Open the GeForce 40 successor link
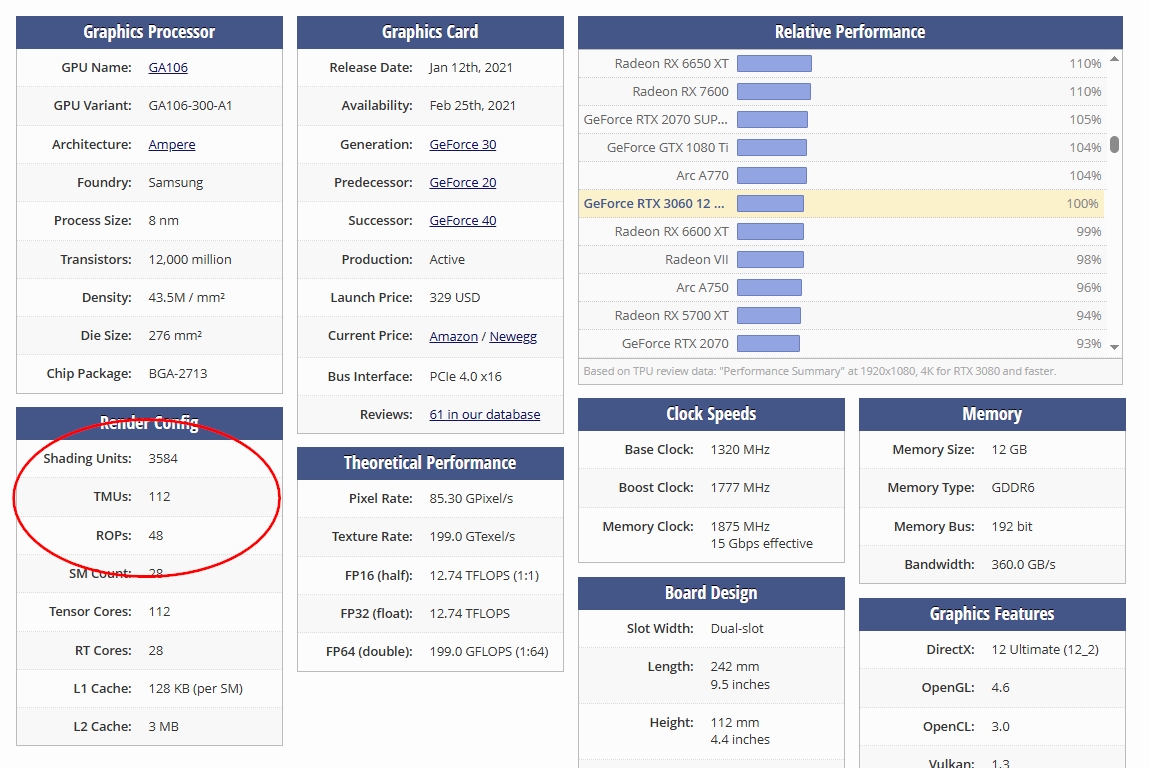The width and height of the screenshot is (1149, 768). pyautogui.click(x=462, y=221)
